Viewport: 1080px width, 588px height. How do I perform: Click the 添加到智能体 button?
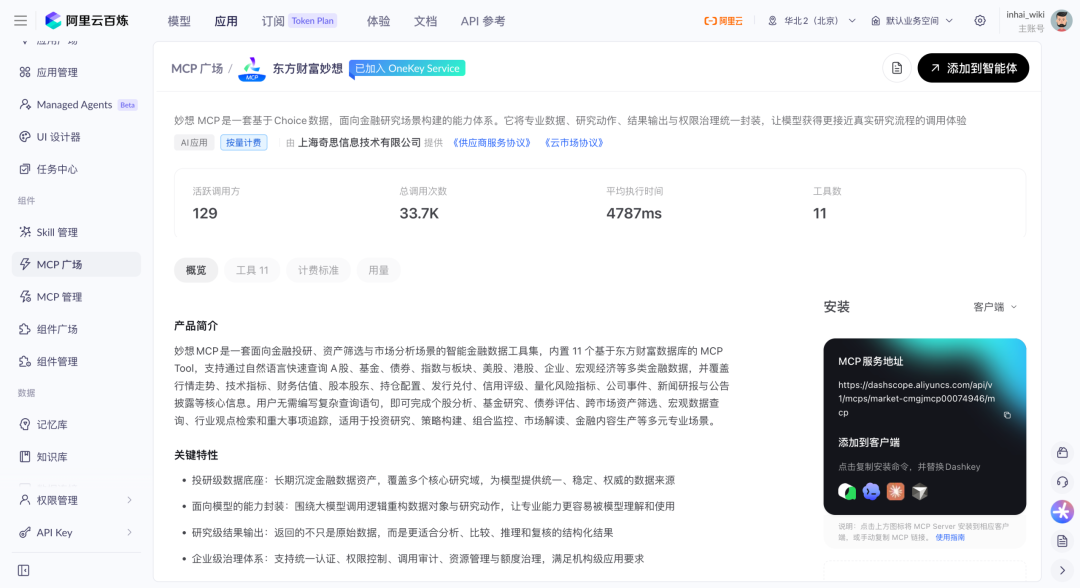pyautogui.click(x=973, y=68)
